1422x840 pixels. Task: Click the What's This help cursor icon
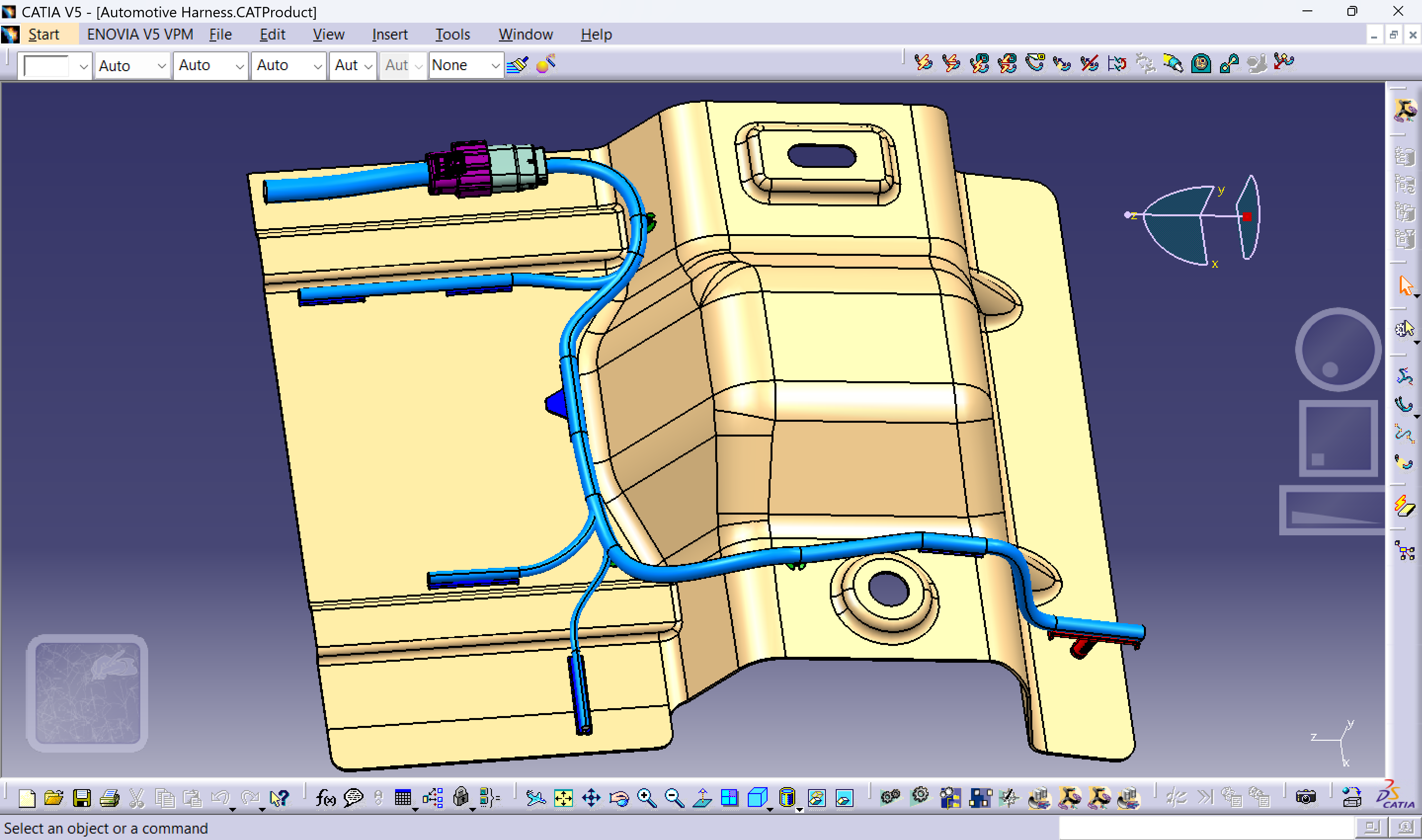point(279,798)
